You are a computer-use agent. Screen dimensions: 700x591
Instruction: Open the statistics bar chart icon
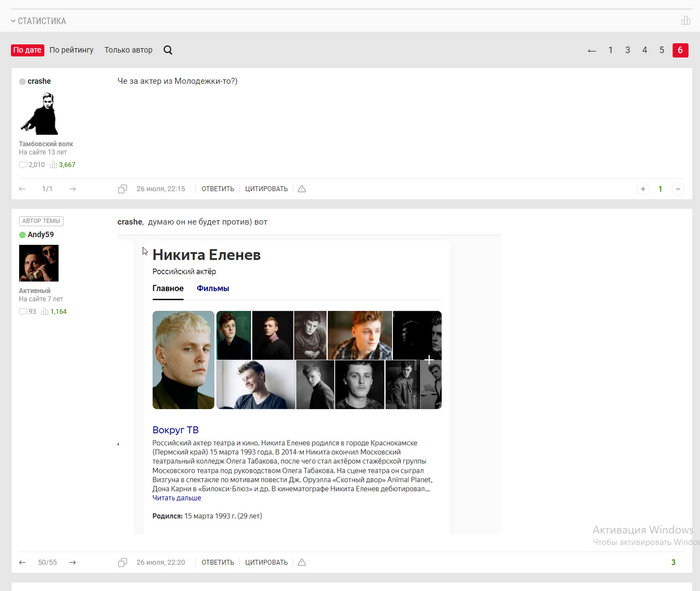tap(685, 21)
